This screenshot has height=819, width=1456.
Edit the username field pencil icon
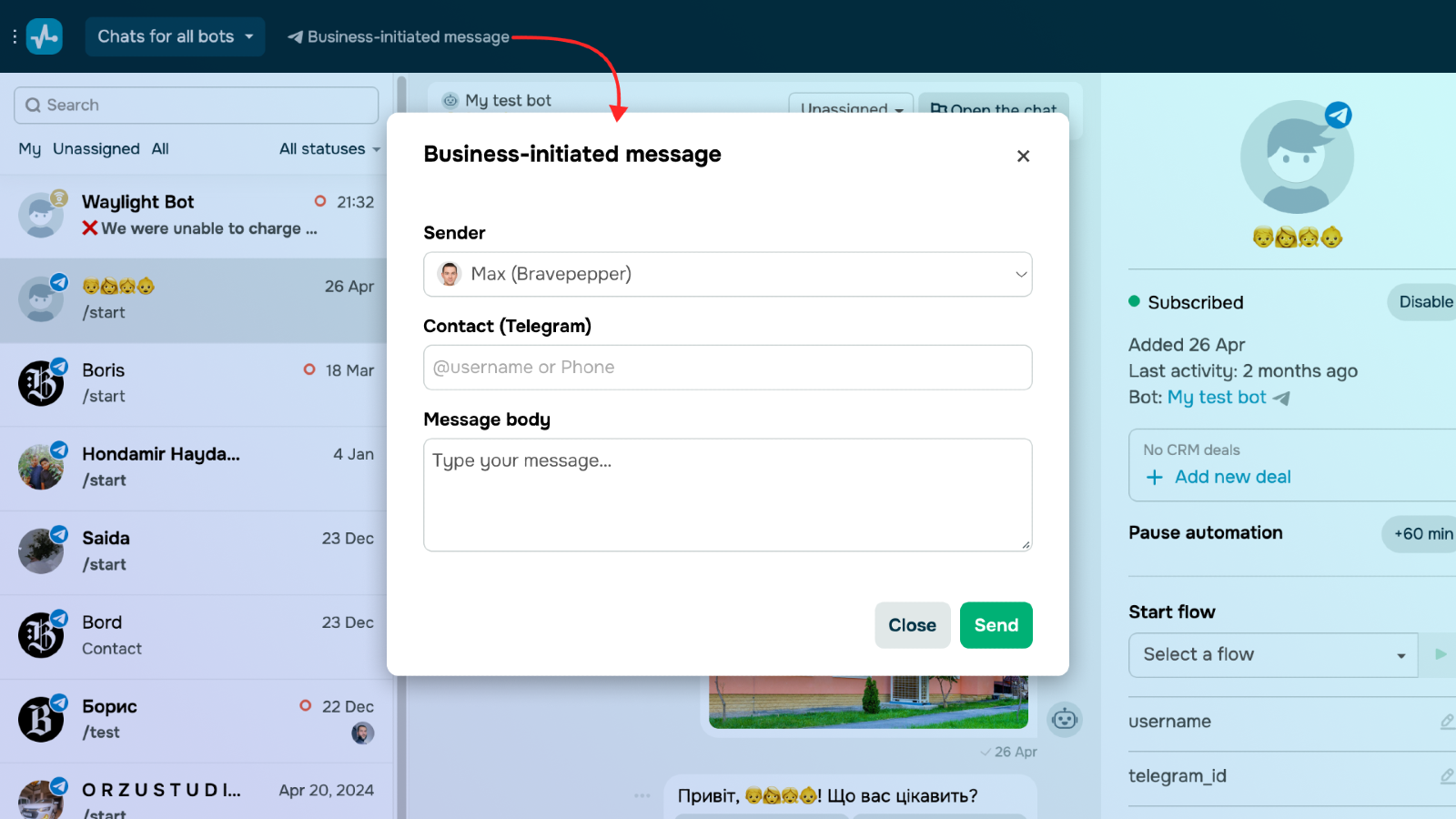1446,722
